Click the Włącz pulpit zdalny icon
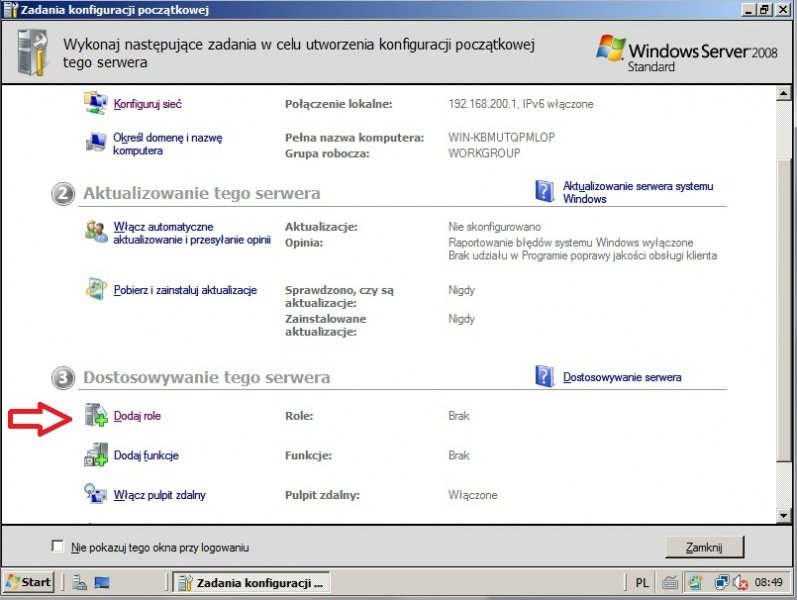The image size is (797, 600). pos(96,493)
